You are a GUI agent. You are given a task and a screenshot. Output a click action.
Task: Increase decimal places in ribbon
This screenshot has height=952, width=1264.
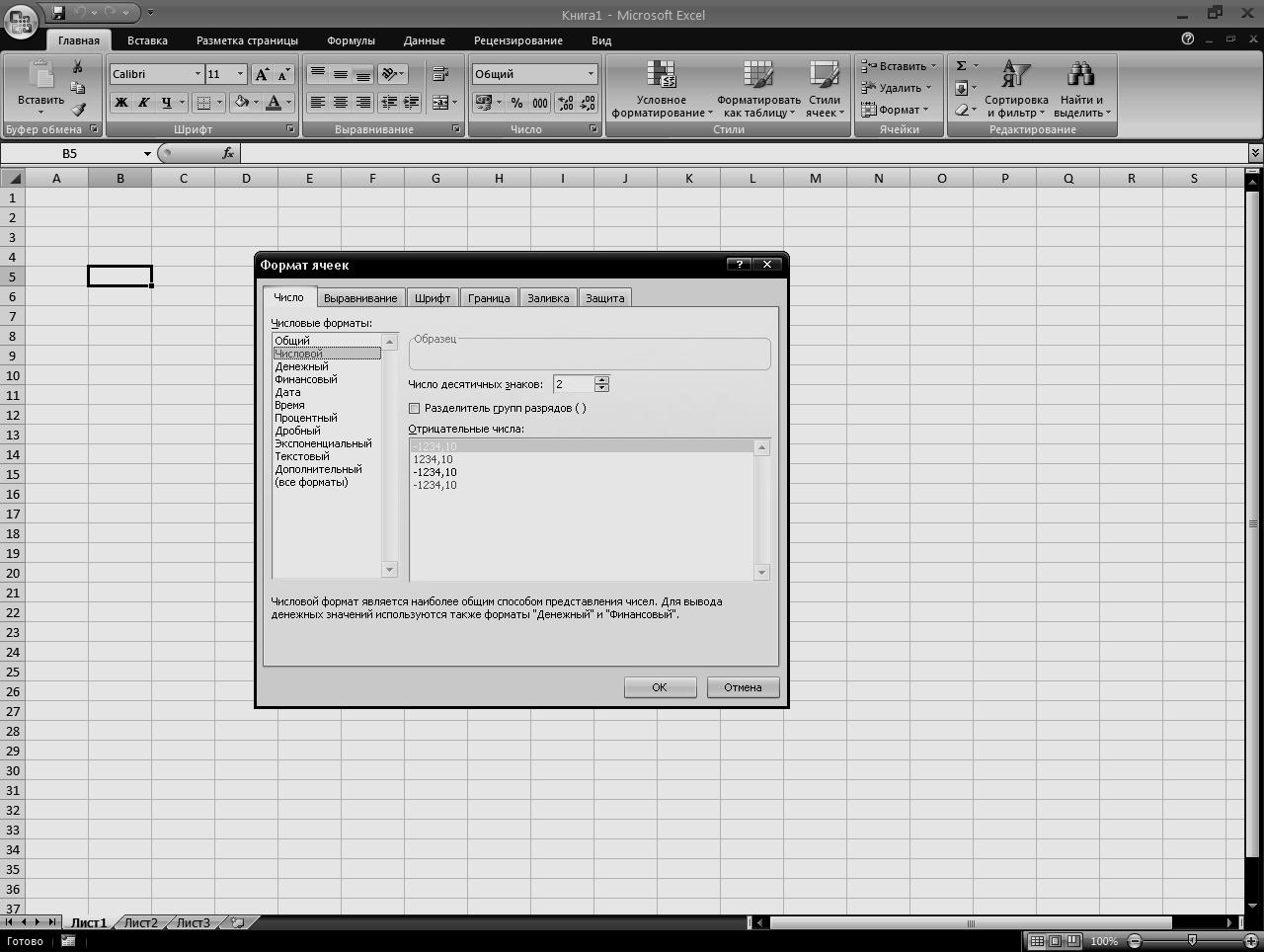[x=566, y=103]
